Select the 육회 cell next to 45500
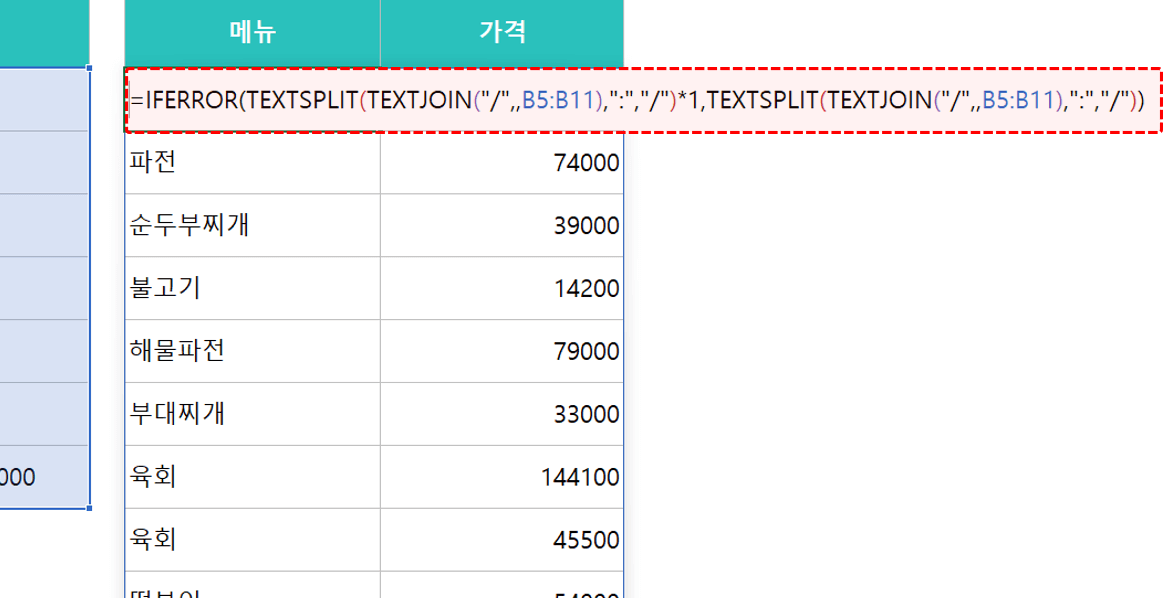Viewport: 1174px width, 598px height. click(x=252, y=540)
